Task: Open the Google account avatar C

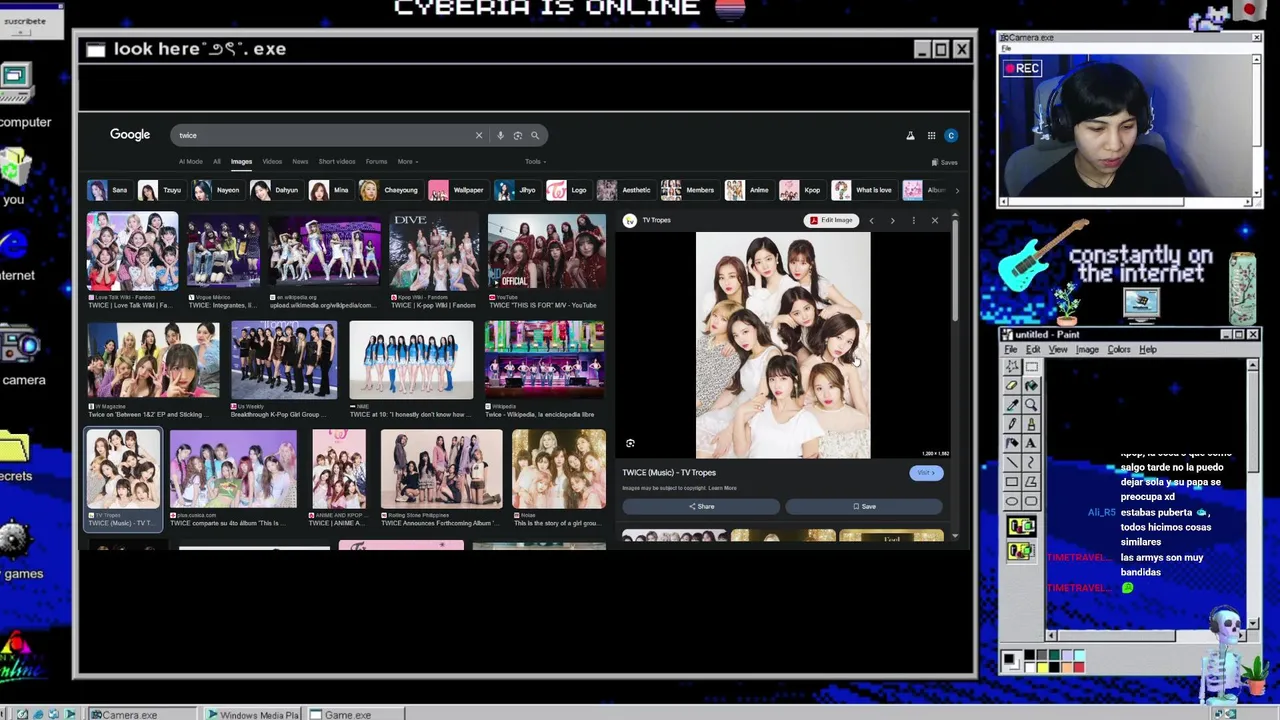Action: (x=951, y=136)
